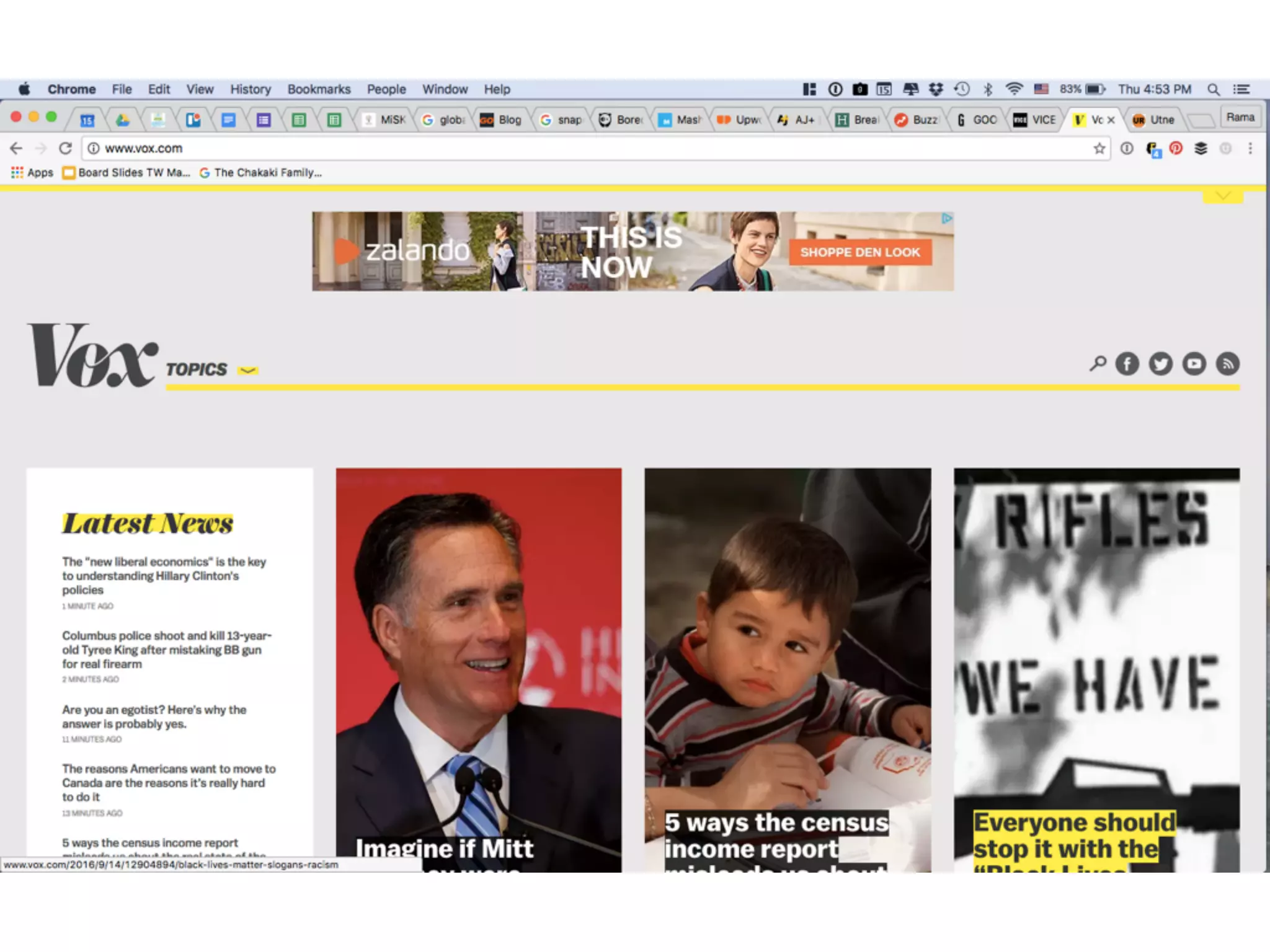Click SHOPPE DEN LOOK ad button
The image size is (1270, 952).
859,252
